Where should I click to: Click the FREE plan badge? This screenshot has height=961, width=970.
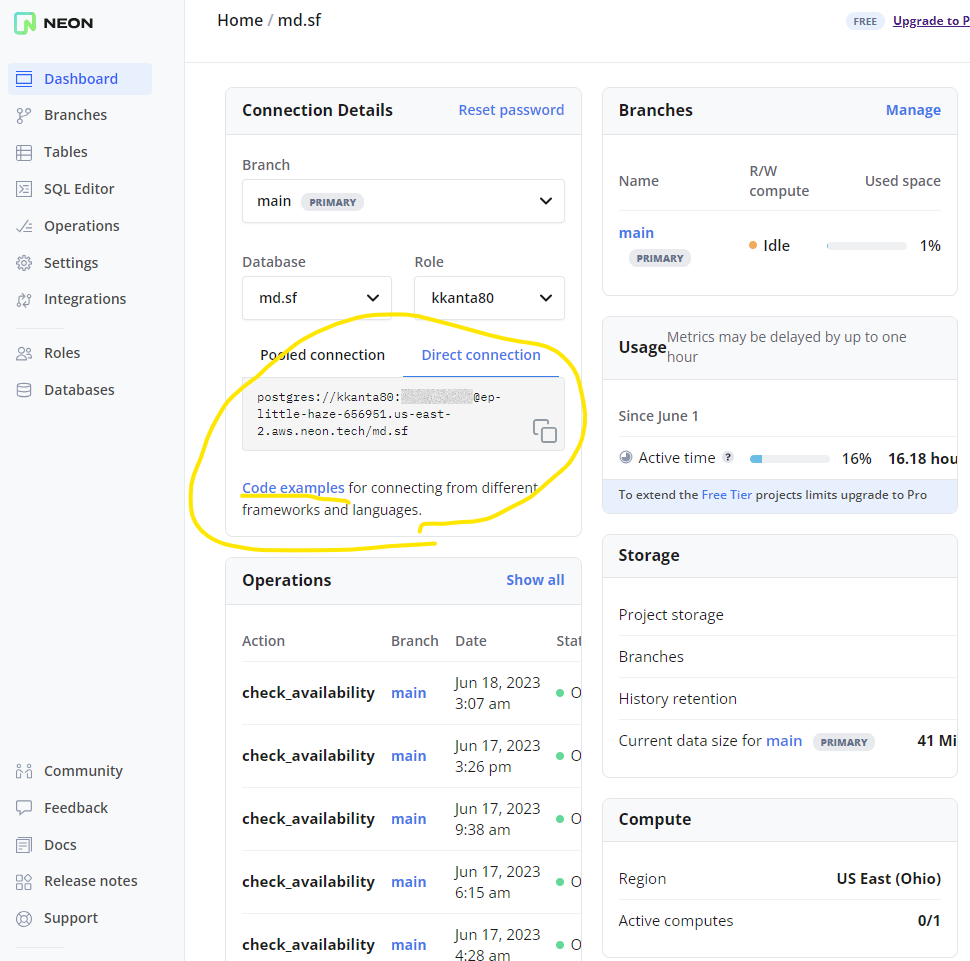865,21
